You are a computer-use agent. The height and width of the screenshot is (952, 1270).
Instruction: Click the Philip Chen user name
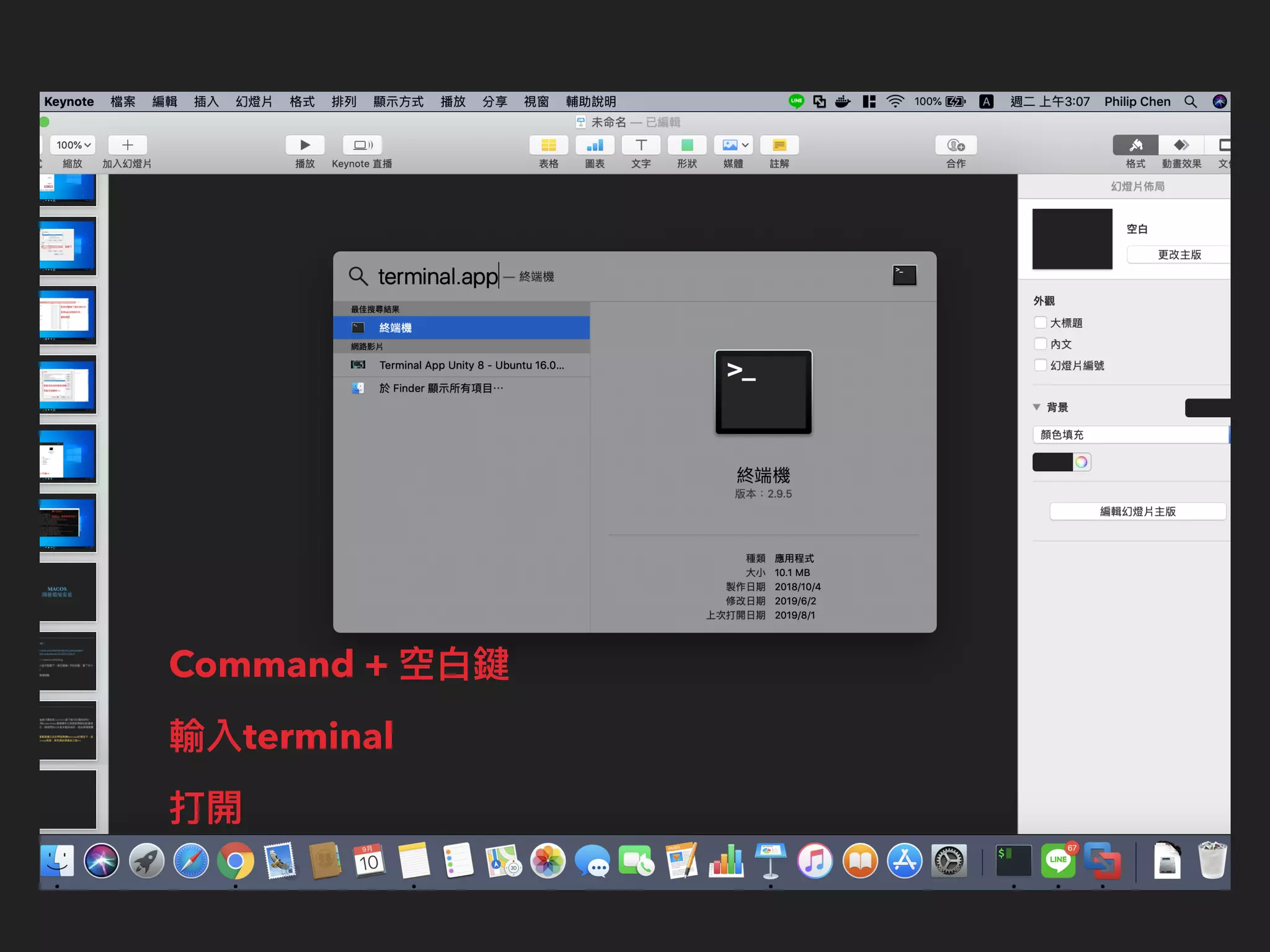[1137, 102]
